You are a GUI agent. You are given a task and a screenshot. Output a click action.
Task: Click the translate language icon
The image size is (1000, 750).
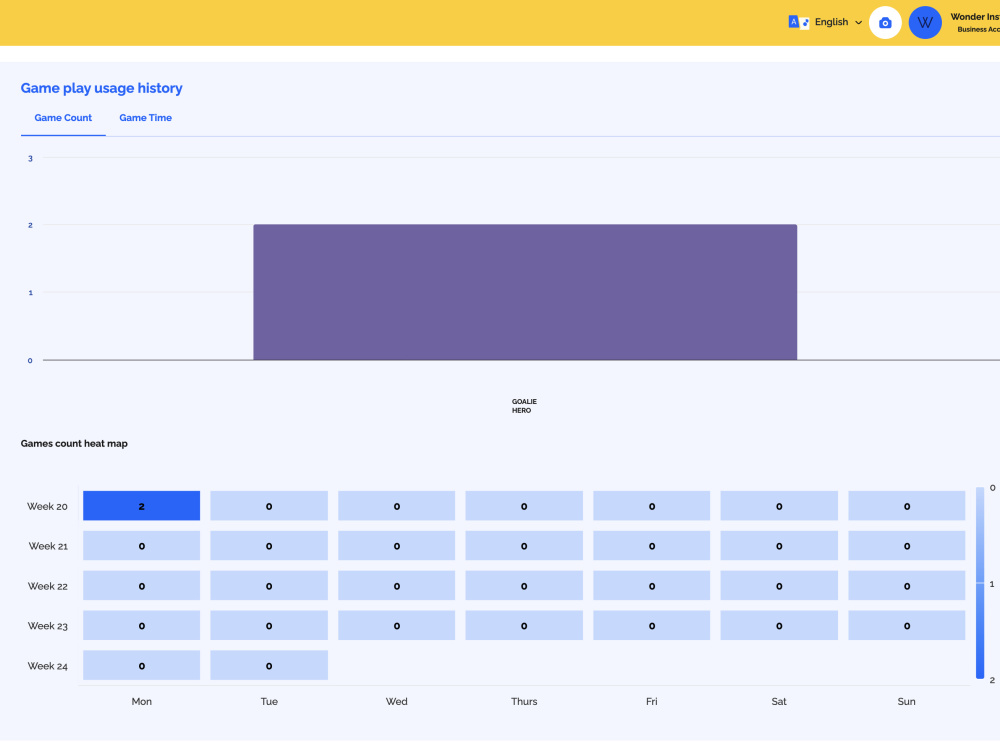(x=798, y=22)
